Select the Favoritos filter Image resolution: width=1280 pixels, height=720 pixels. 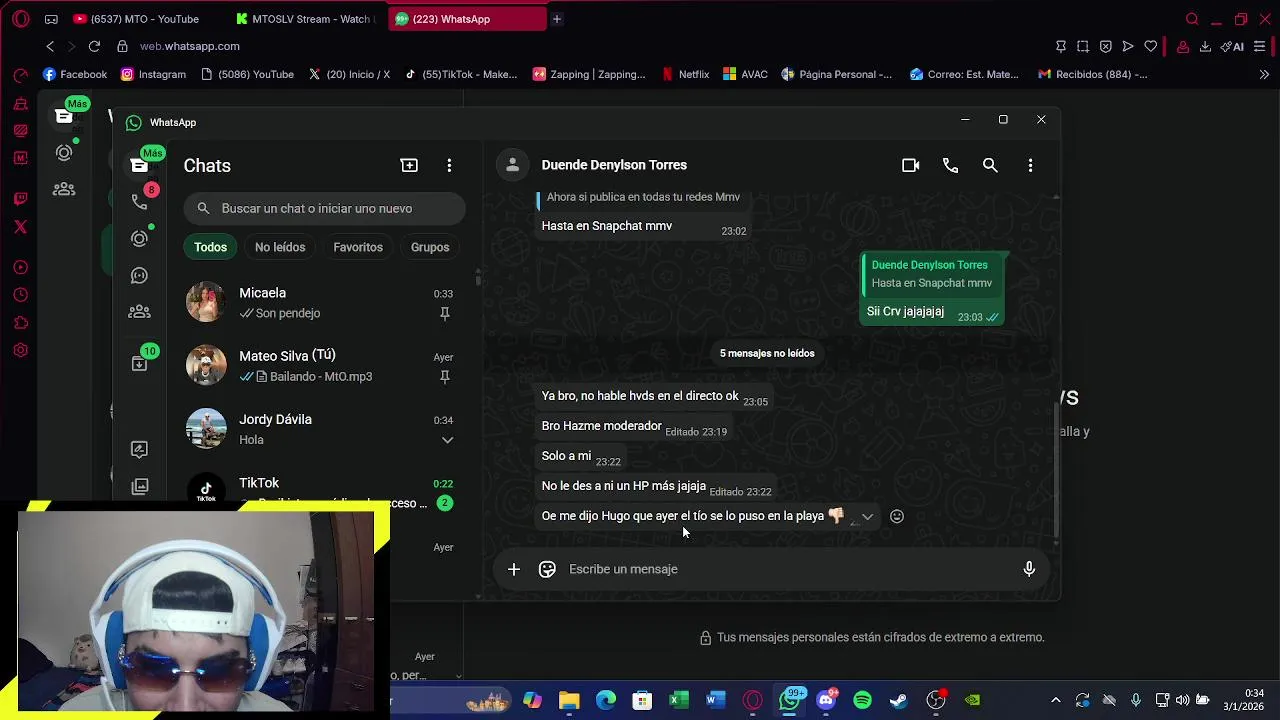(358, 247)
